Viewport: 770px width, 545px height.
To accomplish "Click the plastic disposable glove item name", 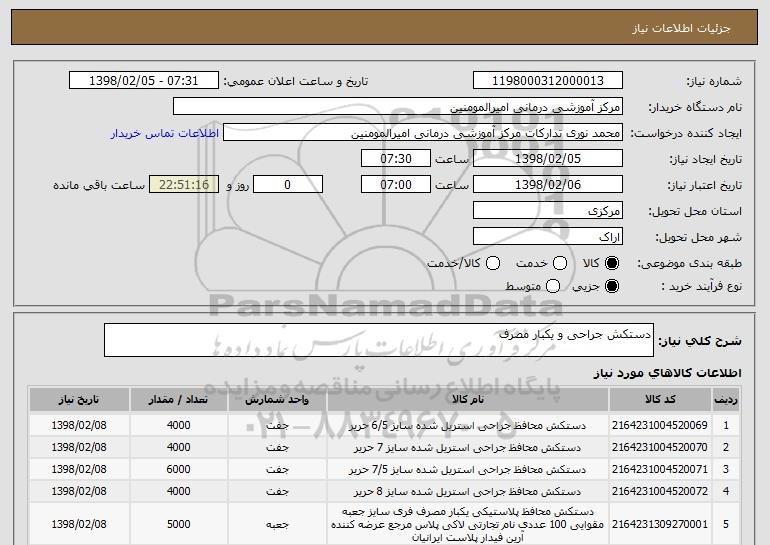I will pyautogui.click(x=467, y=524).
